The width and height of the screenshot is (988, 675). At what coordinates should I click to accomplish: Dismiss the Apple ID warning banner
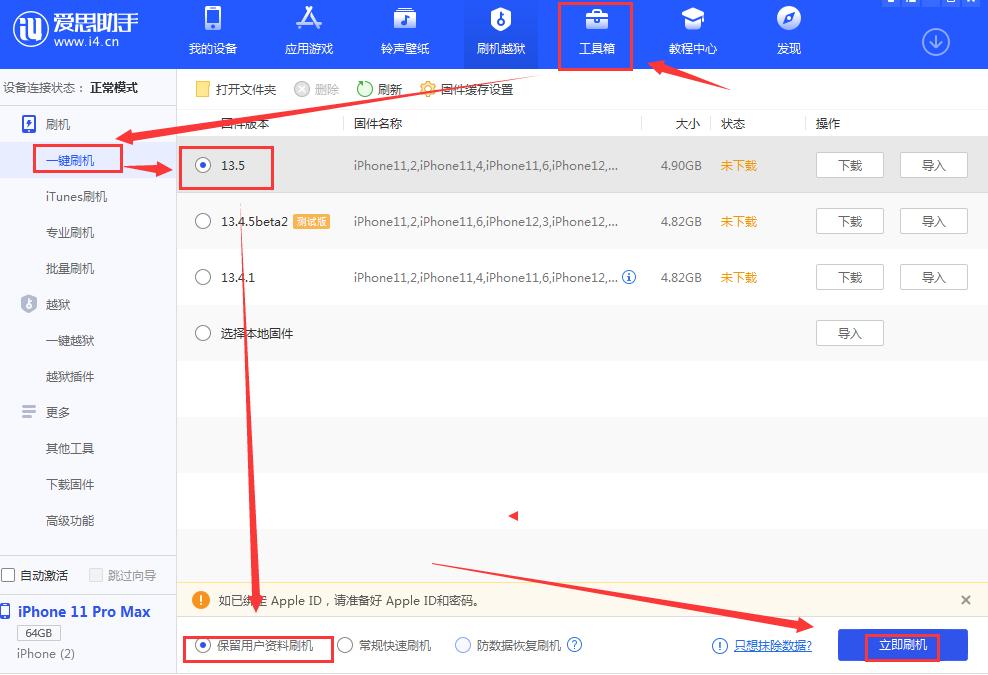[x=965, y=600]
